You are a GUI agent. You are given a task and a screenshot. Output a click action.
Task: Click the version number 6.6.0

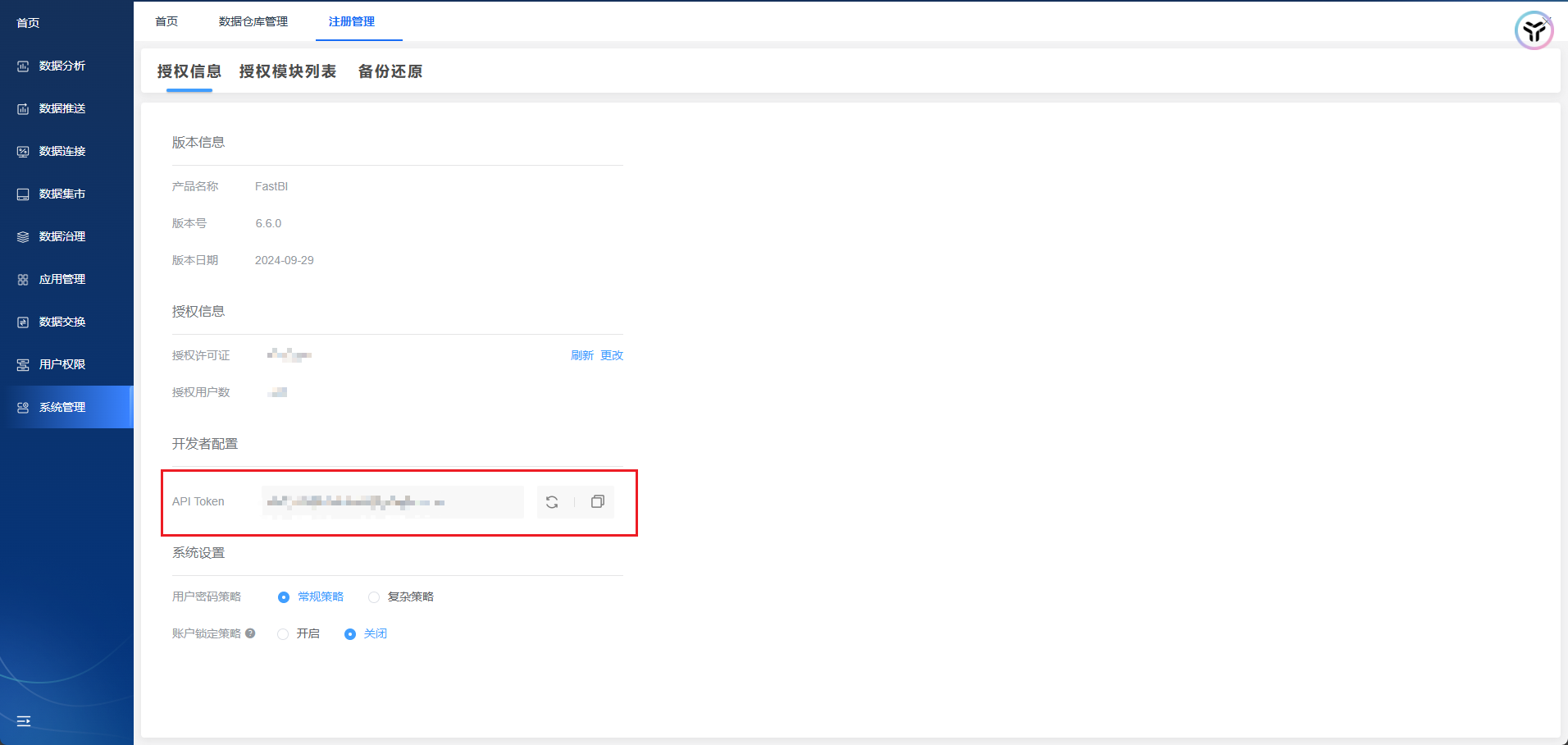click(268, 223)
